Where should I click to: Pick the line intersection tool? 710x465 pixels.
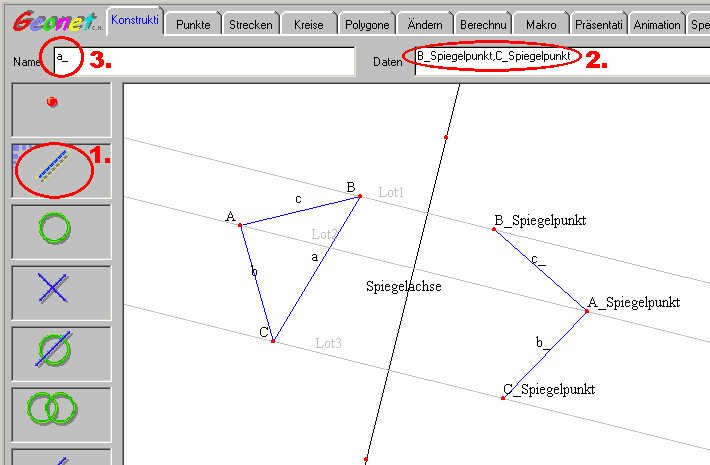(53, 290)
